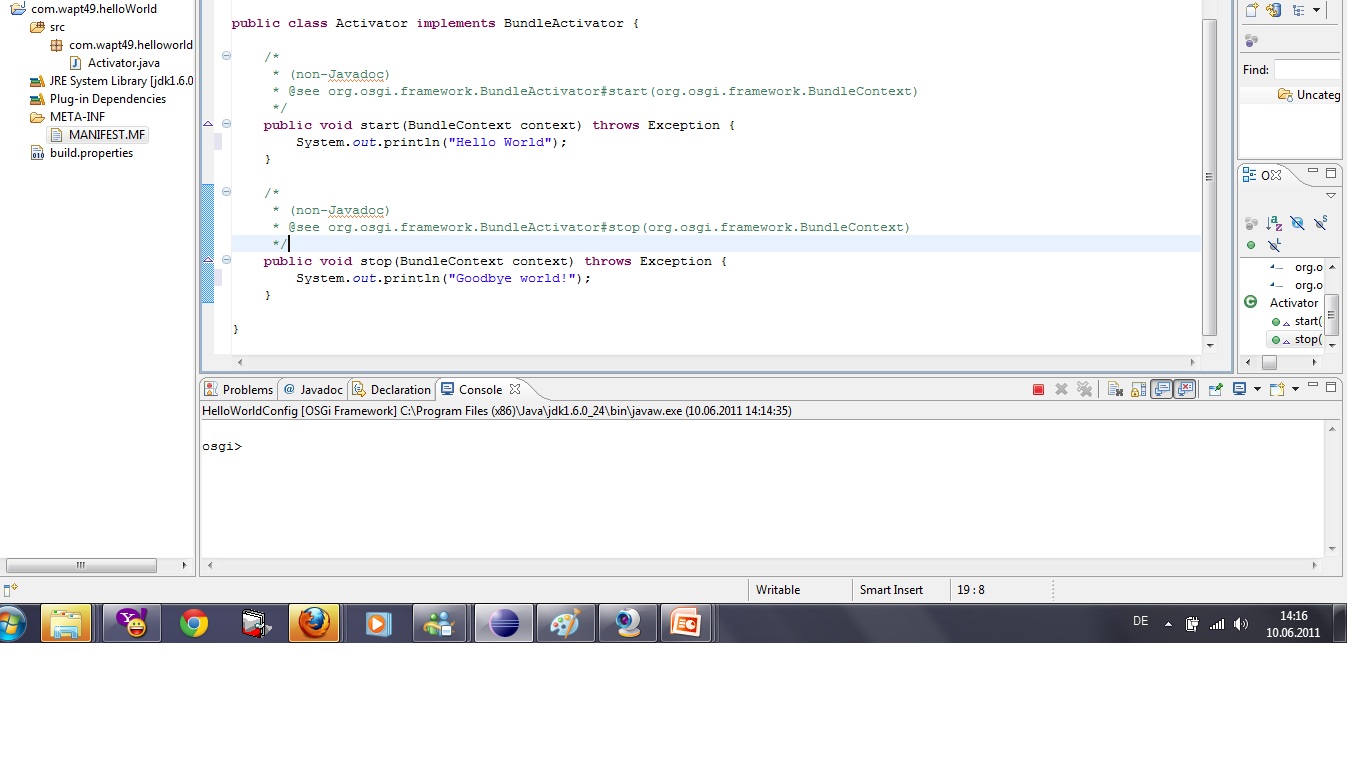
Task: Switch to the Problems tab
Action: 239,390
